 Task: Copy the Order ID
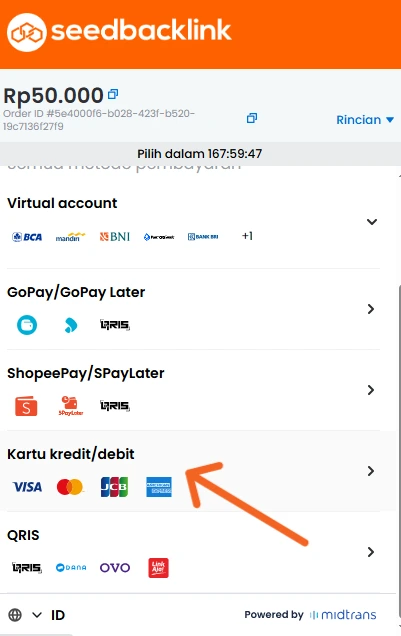click(252, 118)
